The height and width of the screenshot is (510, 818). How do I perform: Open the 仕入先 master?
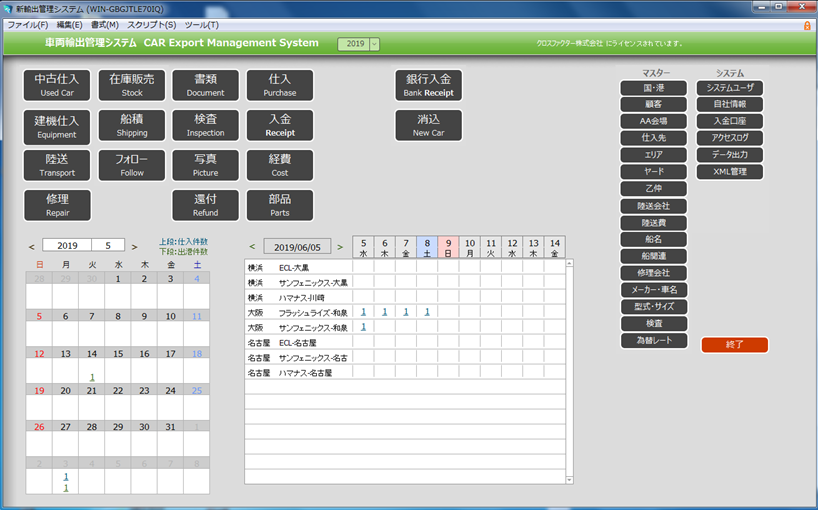click(654, 138)
